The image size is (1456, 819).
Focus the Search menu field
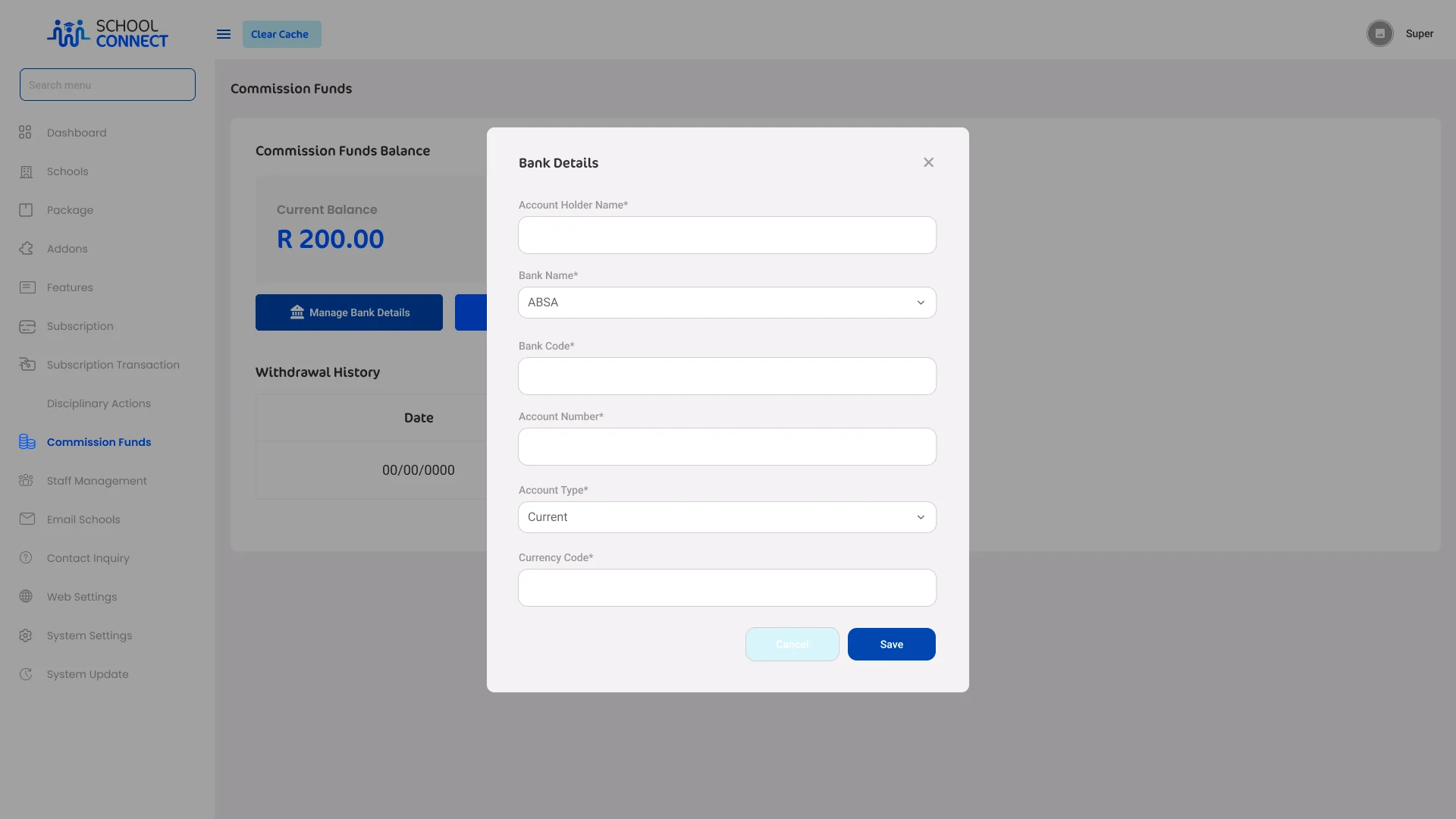click(108, 85)
